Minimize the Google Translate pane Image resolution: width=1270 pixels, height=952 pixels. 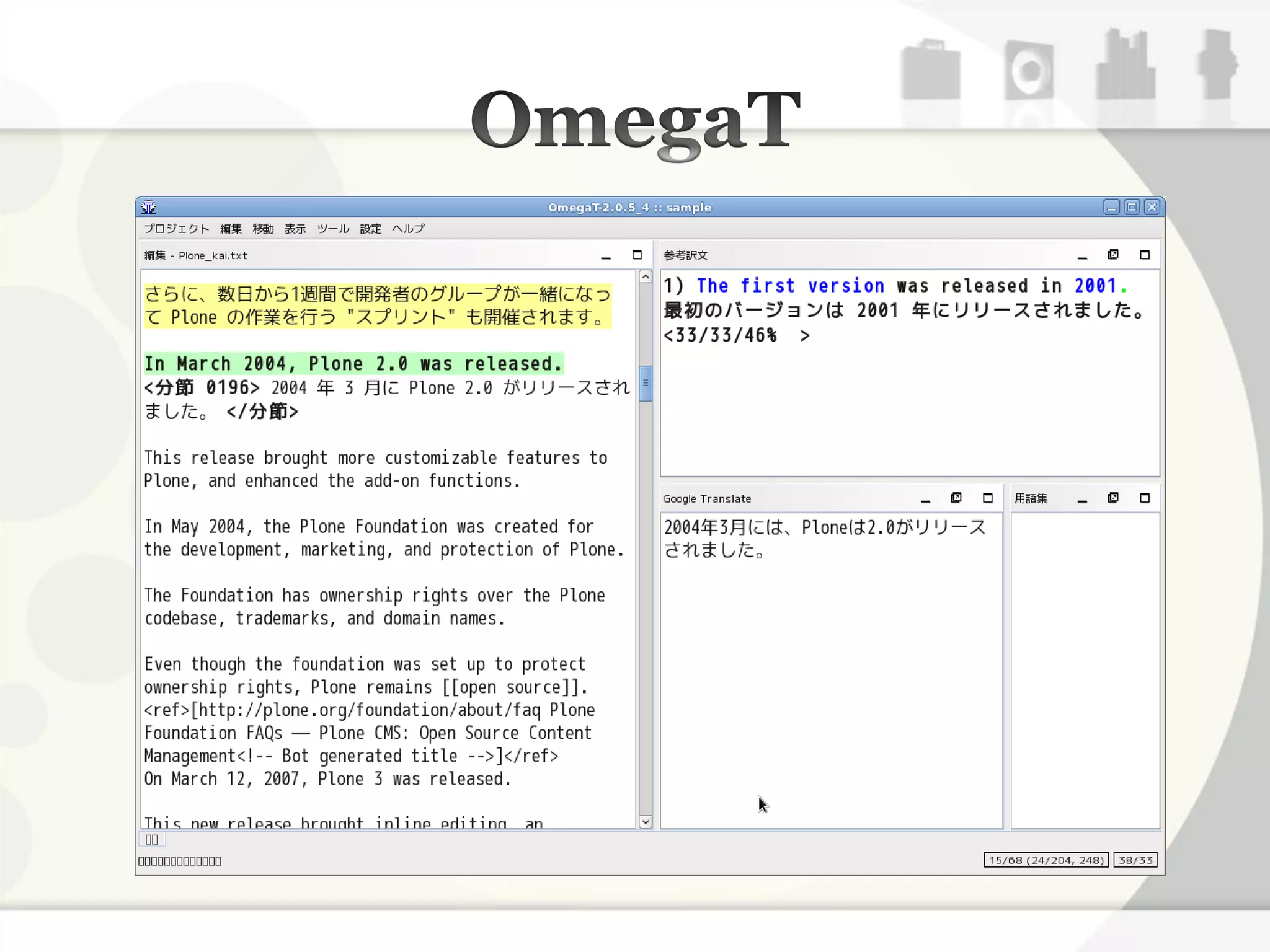(x=925, y=499)
